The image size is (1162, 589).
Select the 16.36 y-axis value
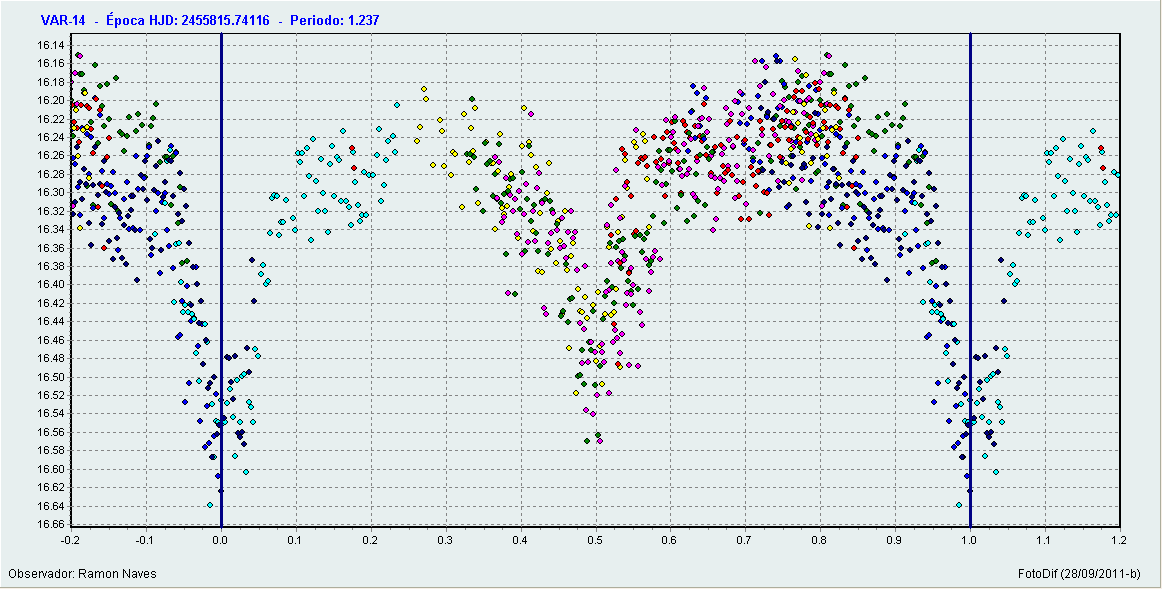click(x=50, y=247)
